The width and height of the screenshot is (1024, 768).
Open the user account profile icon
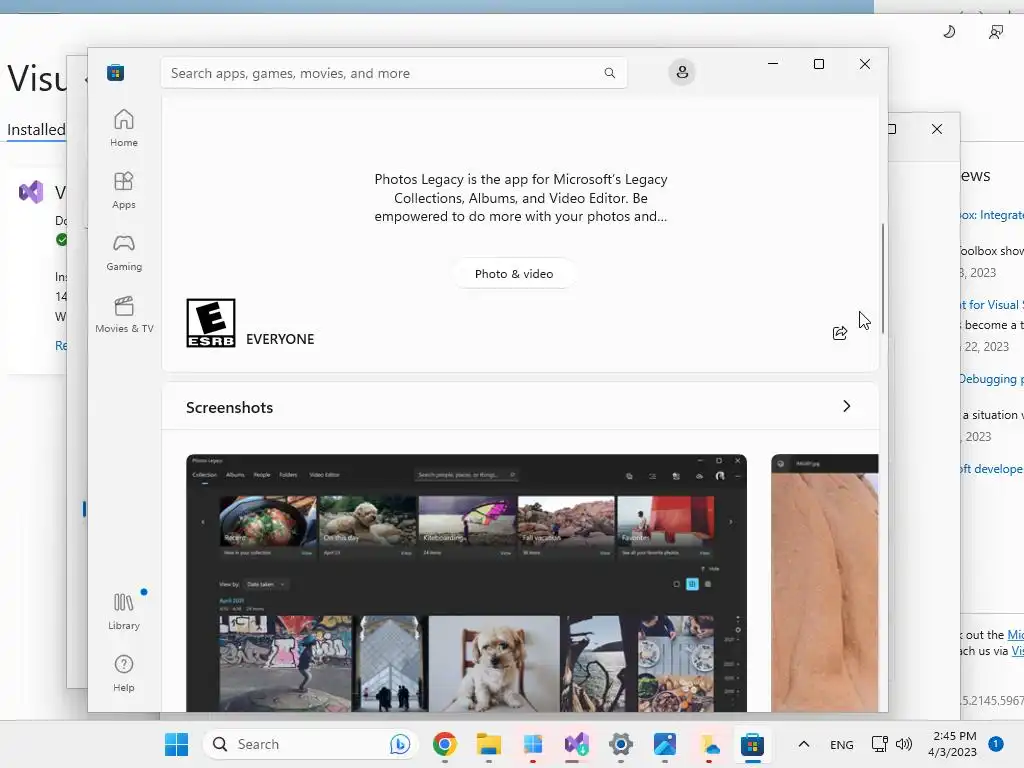pyautogui.click(x=682, y=72)
